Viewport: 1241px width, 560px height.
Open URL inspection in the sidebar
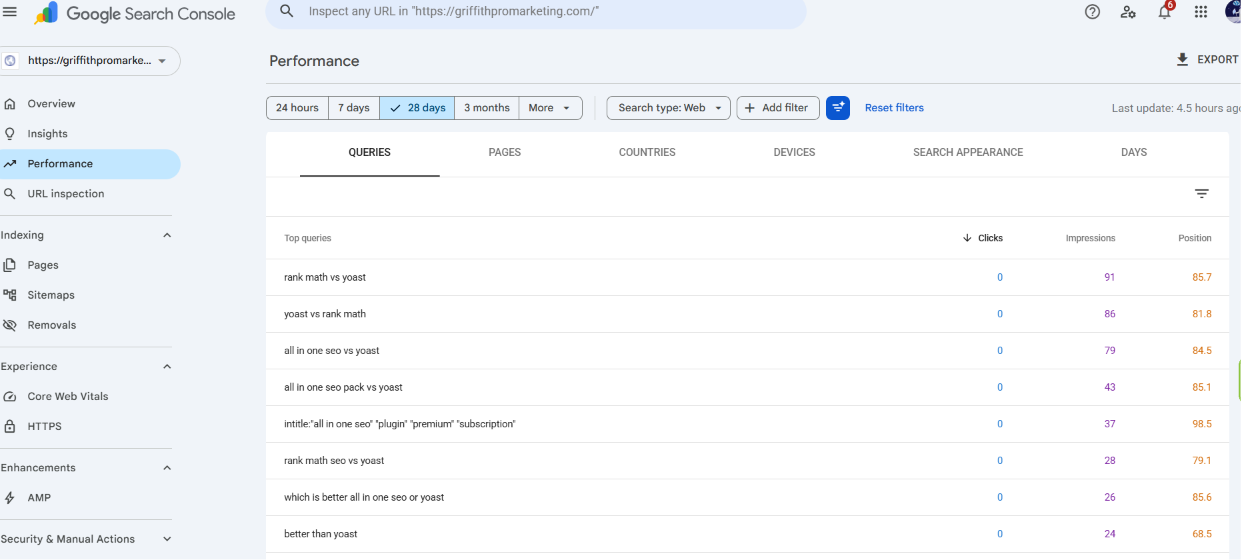tap(88, 194)
